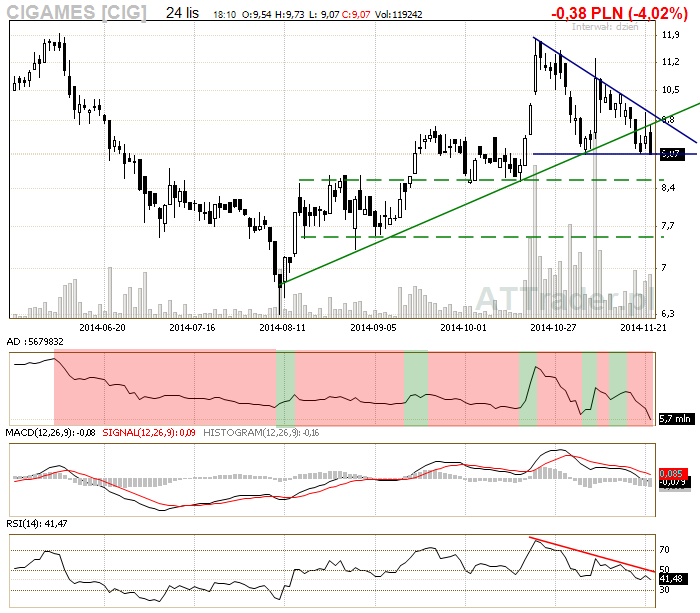Click the 2014-08-11 date axis label
The width and height of the screenshot is (700, 613).
(283, 328)
